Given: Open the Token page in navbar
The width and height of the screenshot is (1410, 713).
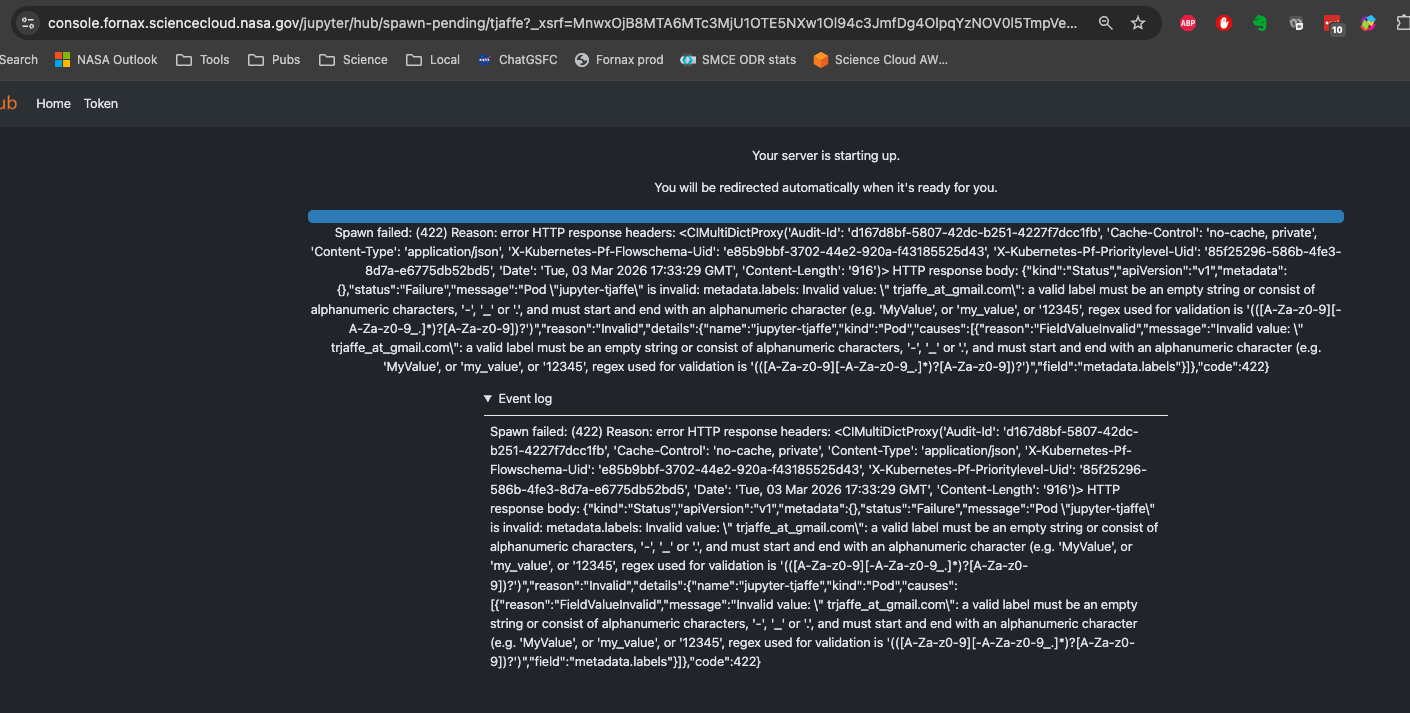Looking at the screenshot, I should [100, 103].
